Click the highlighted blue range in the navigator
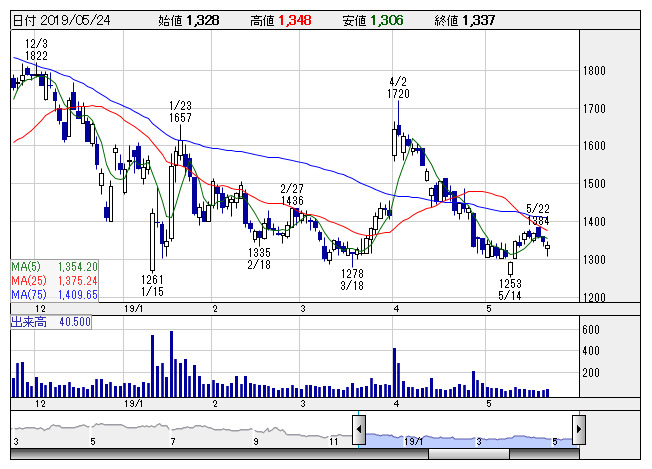The height and width of the screenshot is (469, 652). click(x=469, y=440)
